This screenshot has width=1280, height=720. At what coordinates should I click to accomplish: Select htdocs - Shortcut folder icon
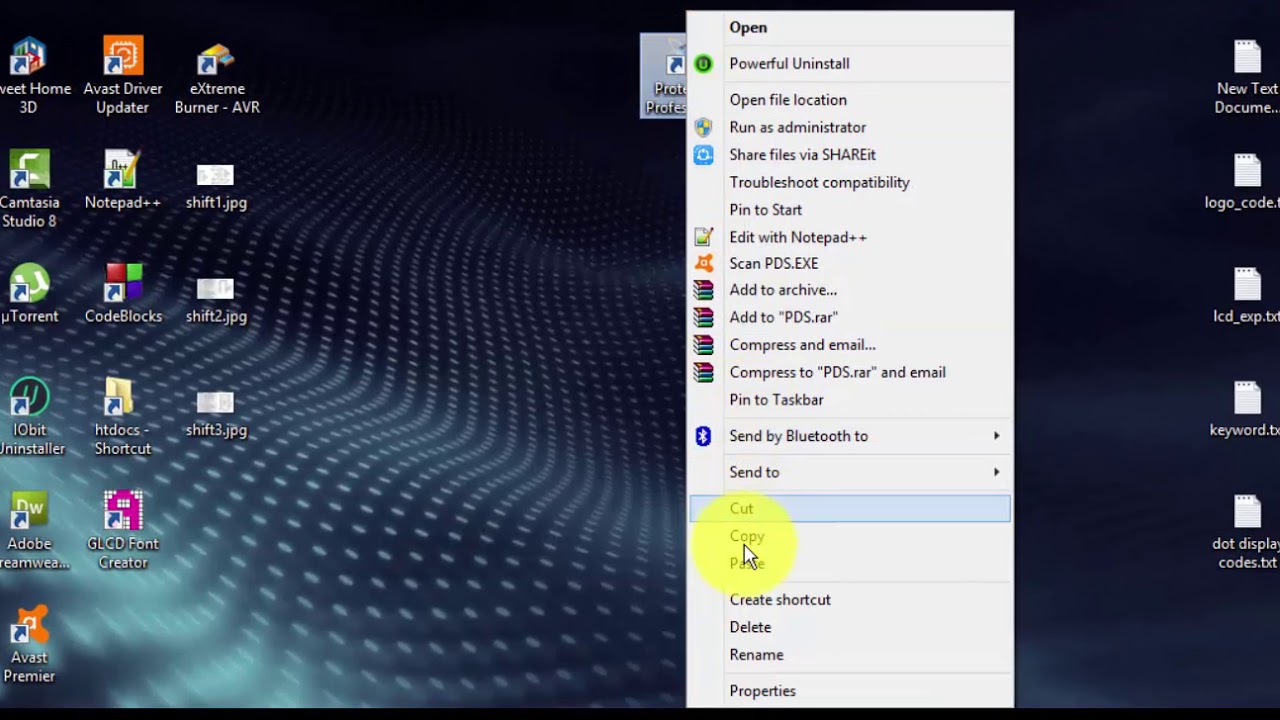(x=122, y=418)
